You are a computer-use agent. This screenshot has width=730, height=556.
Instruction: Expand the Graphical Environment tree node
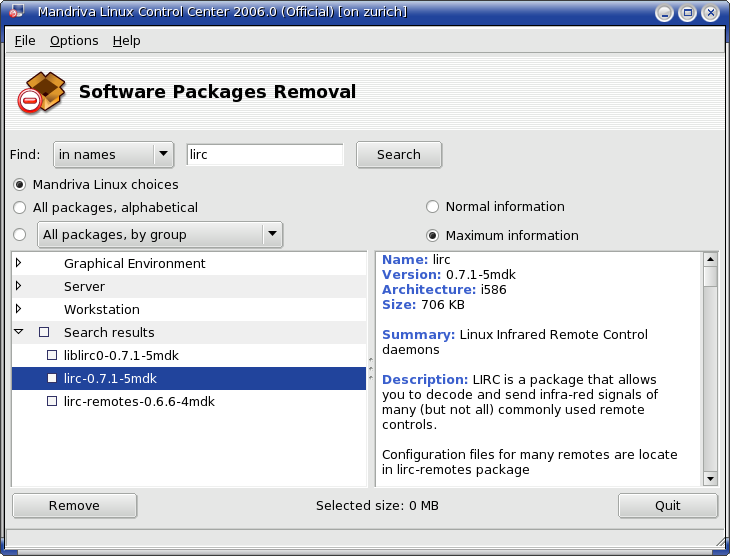pos(19,263)
